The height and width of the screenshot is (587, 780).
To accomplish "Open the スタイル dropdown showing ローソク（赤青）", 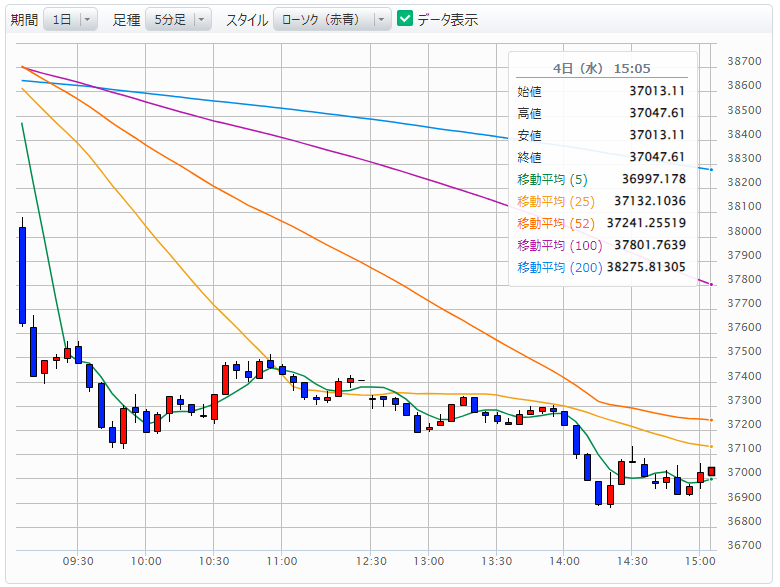I will (x=332, y=20).
